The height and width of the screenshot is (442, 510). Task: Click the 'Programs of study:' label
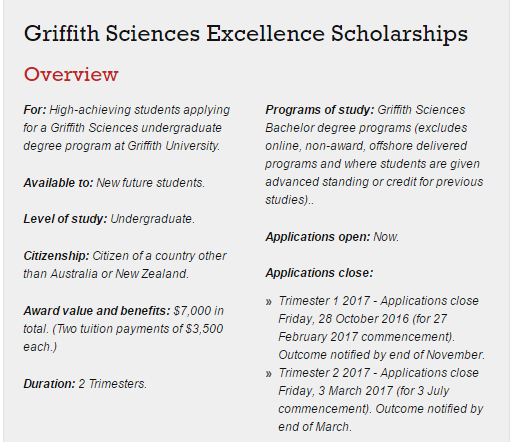tap(320, 110)
